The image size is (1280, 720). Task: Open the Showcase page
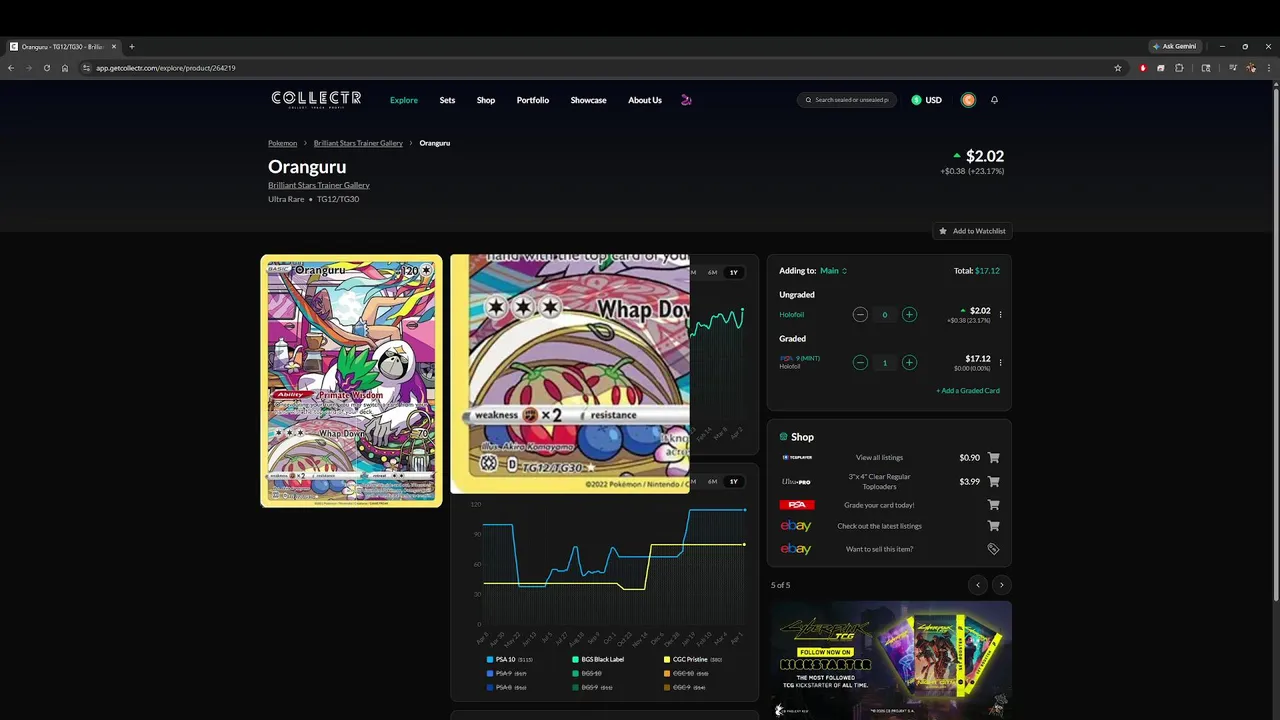(x=588, y=100)
